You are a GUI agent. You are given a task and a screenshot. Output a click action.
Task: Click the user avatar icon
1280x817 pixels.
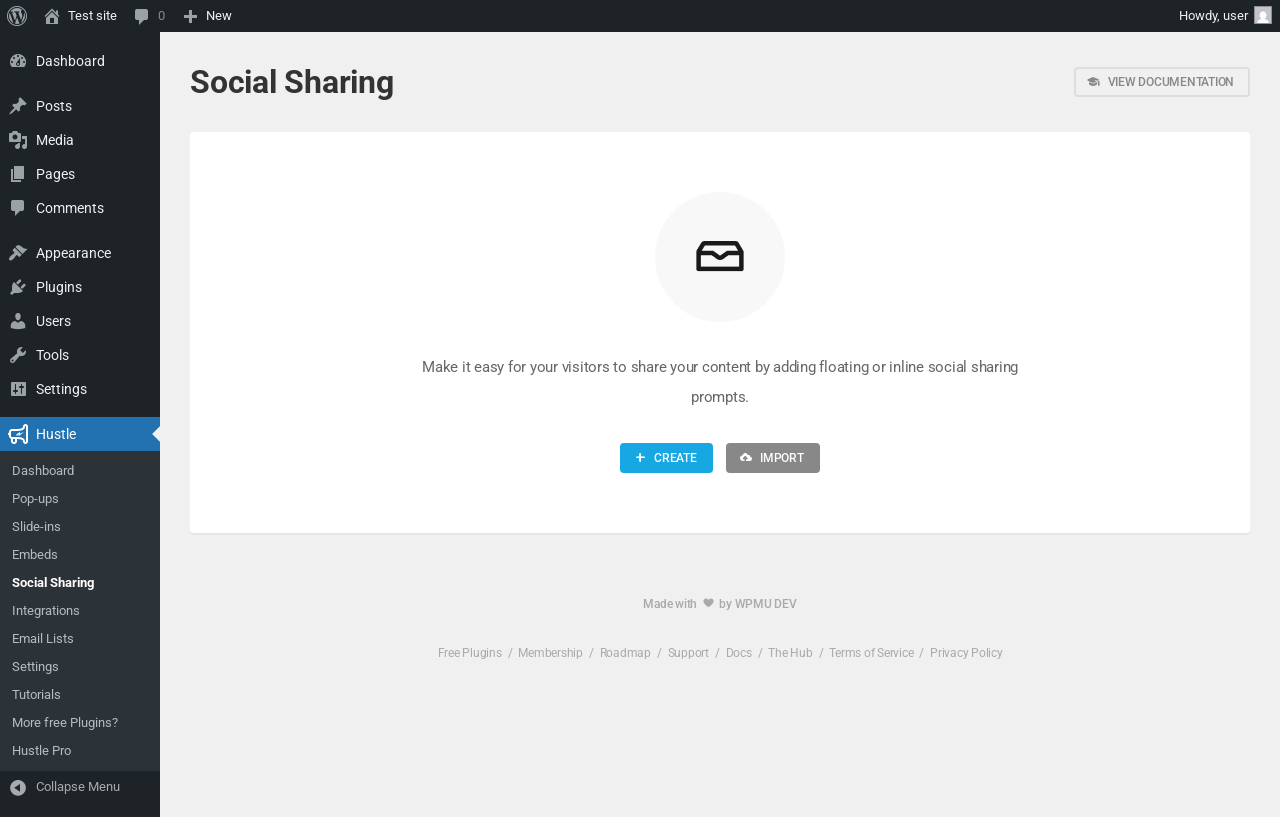(x=1263, y=15)
